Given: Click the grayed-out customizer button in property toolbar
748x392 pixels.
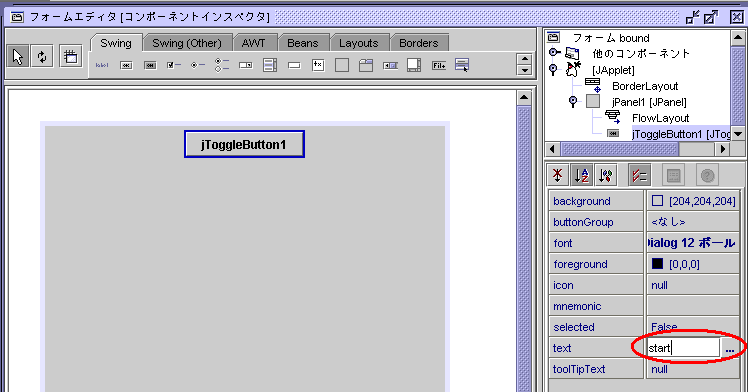Looking at the screenshot, I should point(673,175).
